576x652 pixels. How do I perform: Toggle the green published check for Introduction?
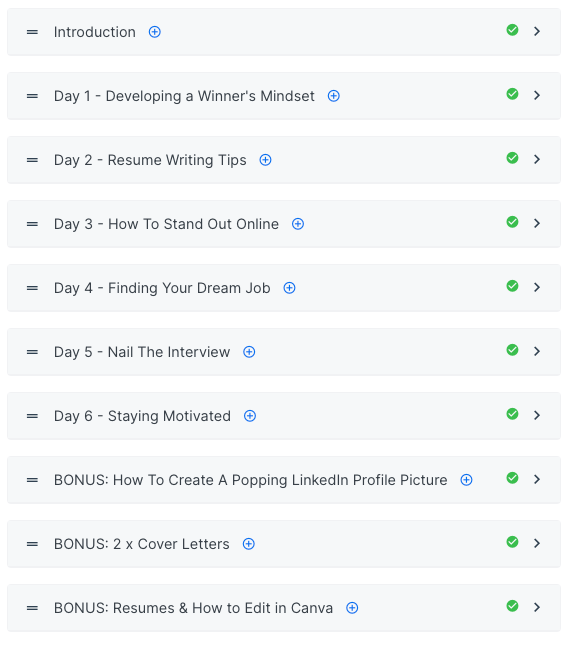(512, 30)
